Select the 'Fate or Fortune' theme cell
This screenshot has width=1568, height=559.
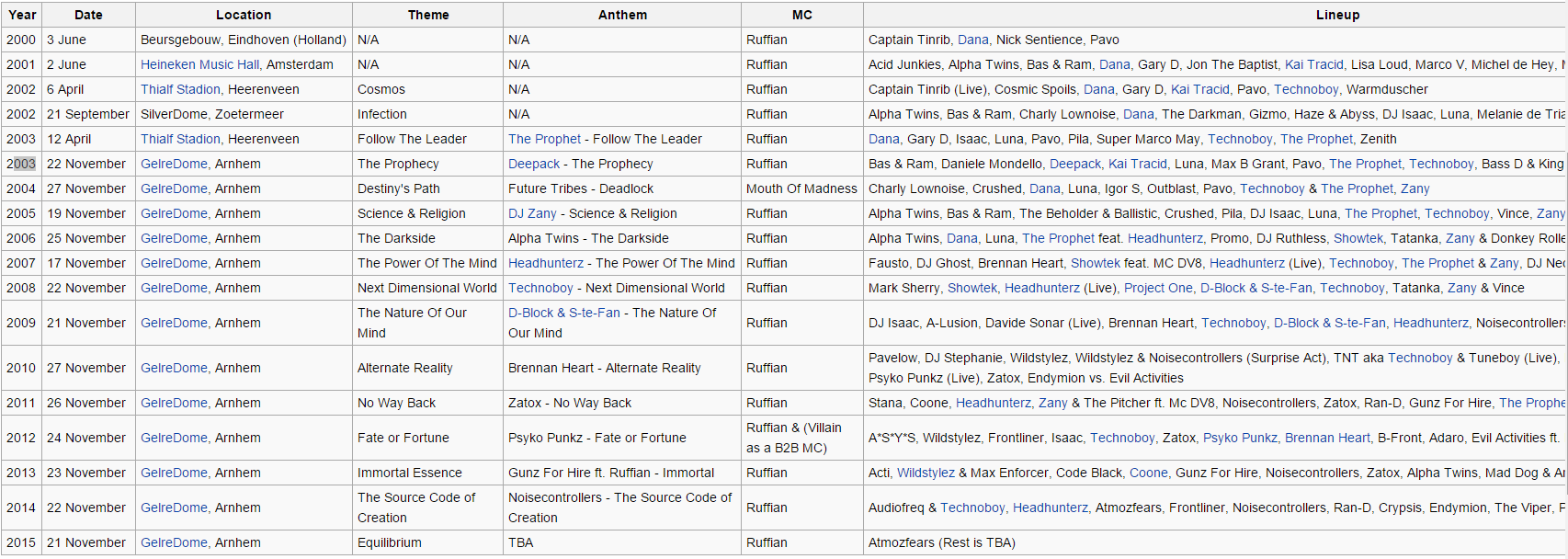click(x=427, y=438)
